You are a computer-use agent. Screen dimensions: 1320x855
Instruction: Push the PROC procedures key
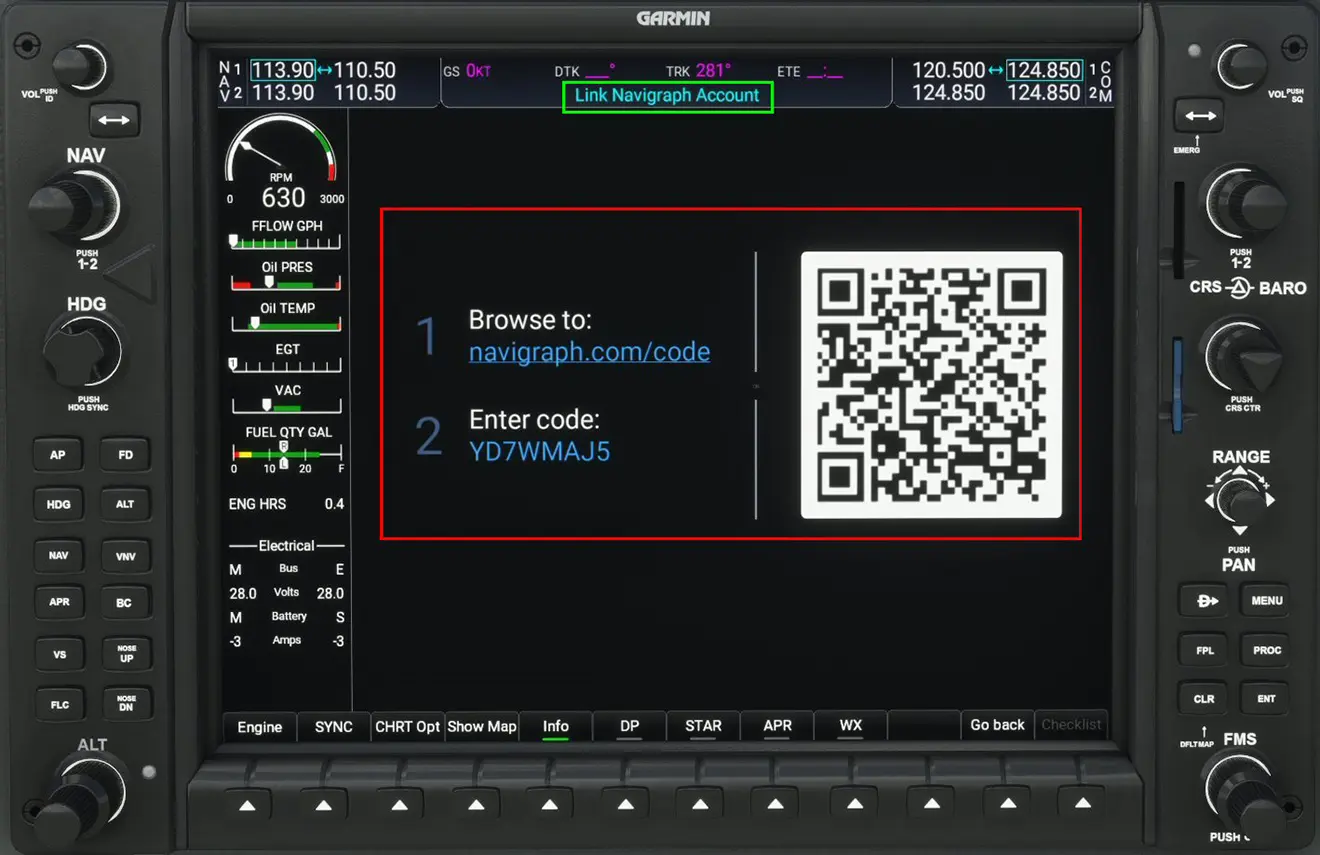click(1266, 650)
